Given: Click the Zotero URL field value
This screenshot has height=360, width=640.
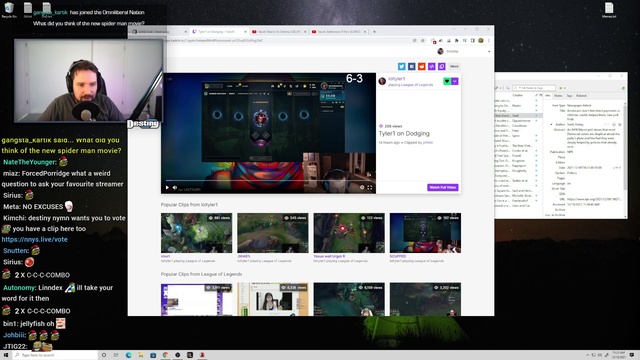Looking at the screenshot, I should click(594, 199).
